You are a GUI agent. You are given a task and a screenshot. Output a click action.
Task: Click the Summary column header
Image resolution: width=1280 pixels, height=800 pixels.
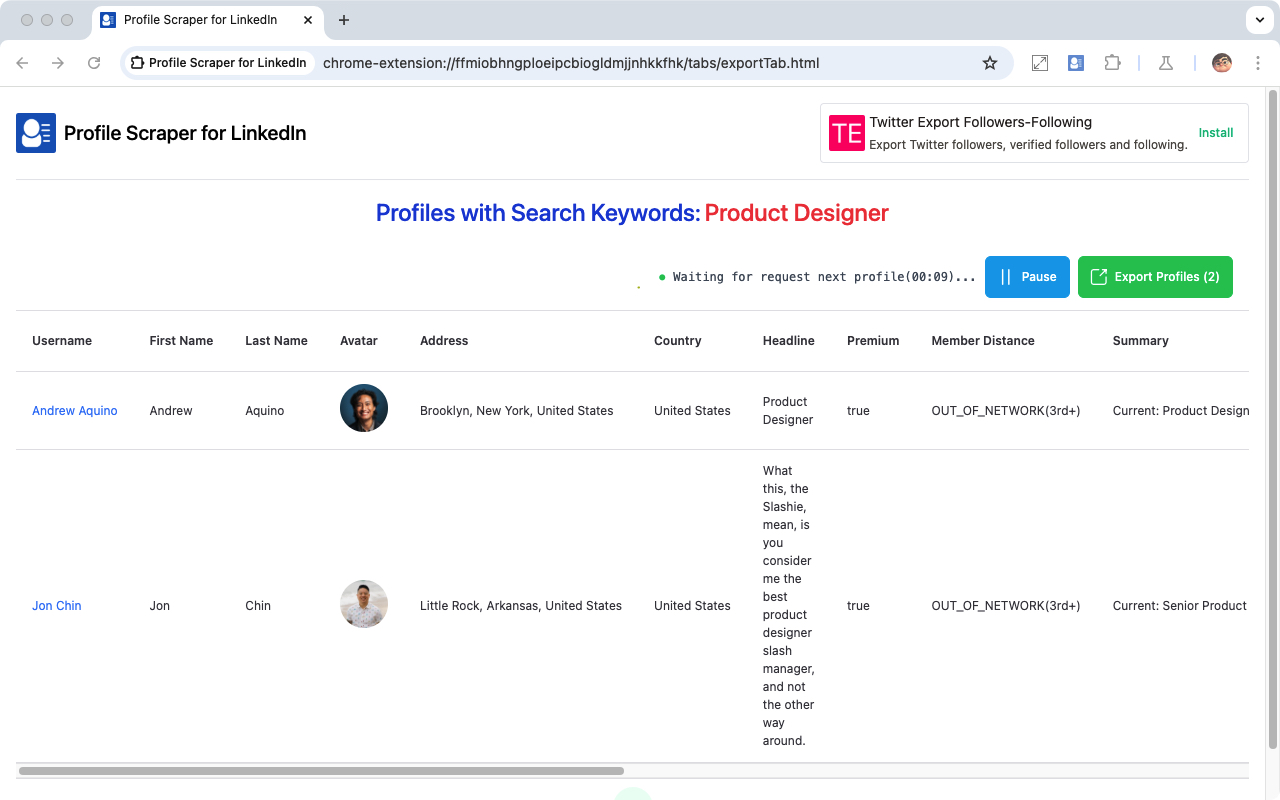point(1141,341)
